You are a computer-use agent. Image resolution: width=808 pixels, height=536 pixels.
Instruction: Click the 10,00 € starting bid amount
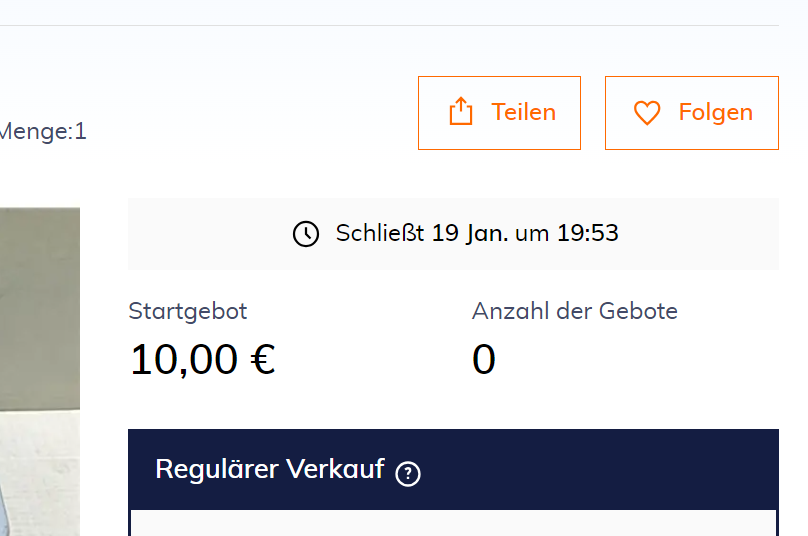tap(203, 360)
